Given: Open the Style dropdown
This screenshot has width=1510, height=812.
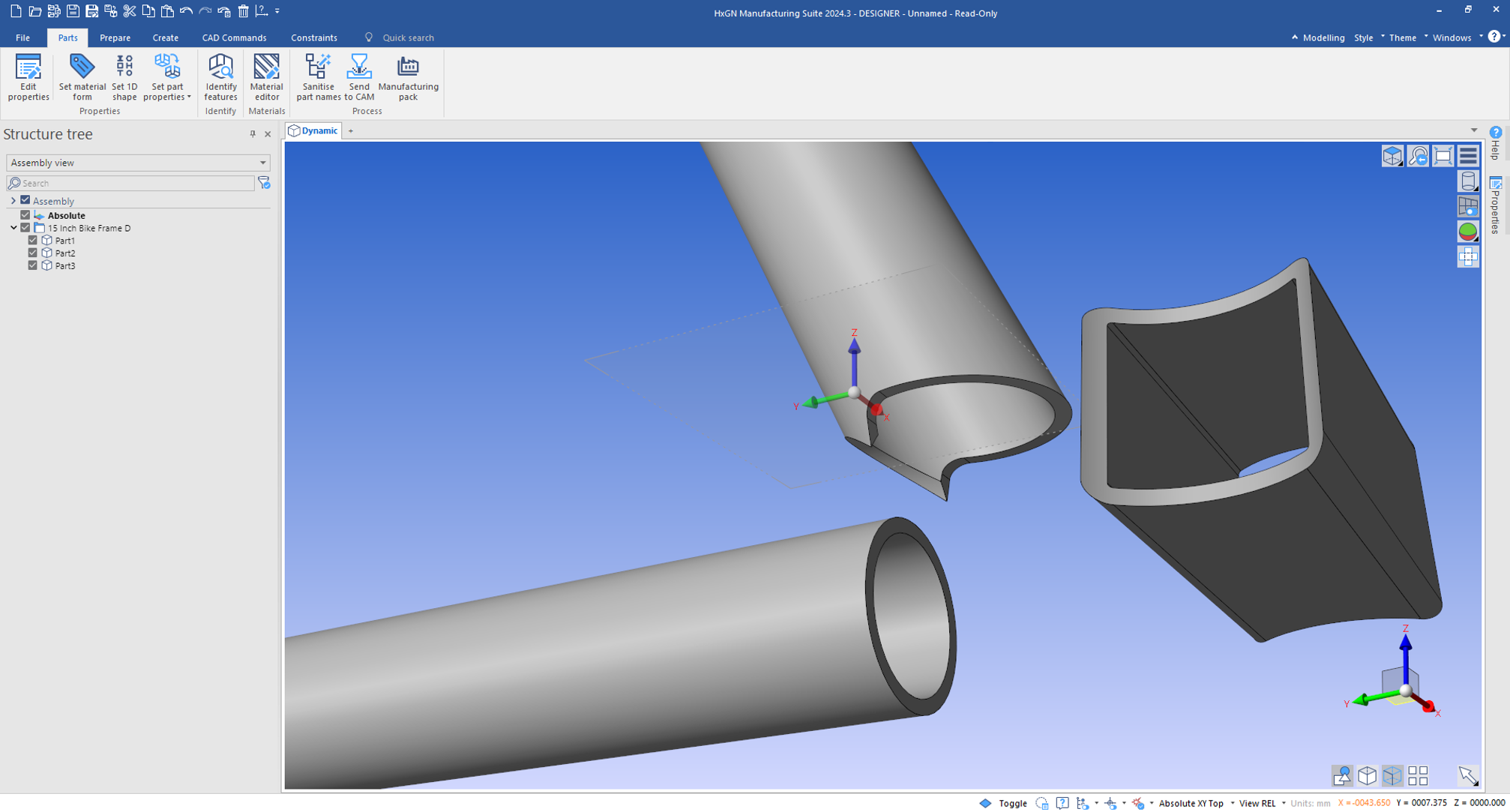Looking at the screenshot, I should click(1368, 37).
